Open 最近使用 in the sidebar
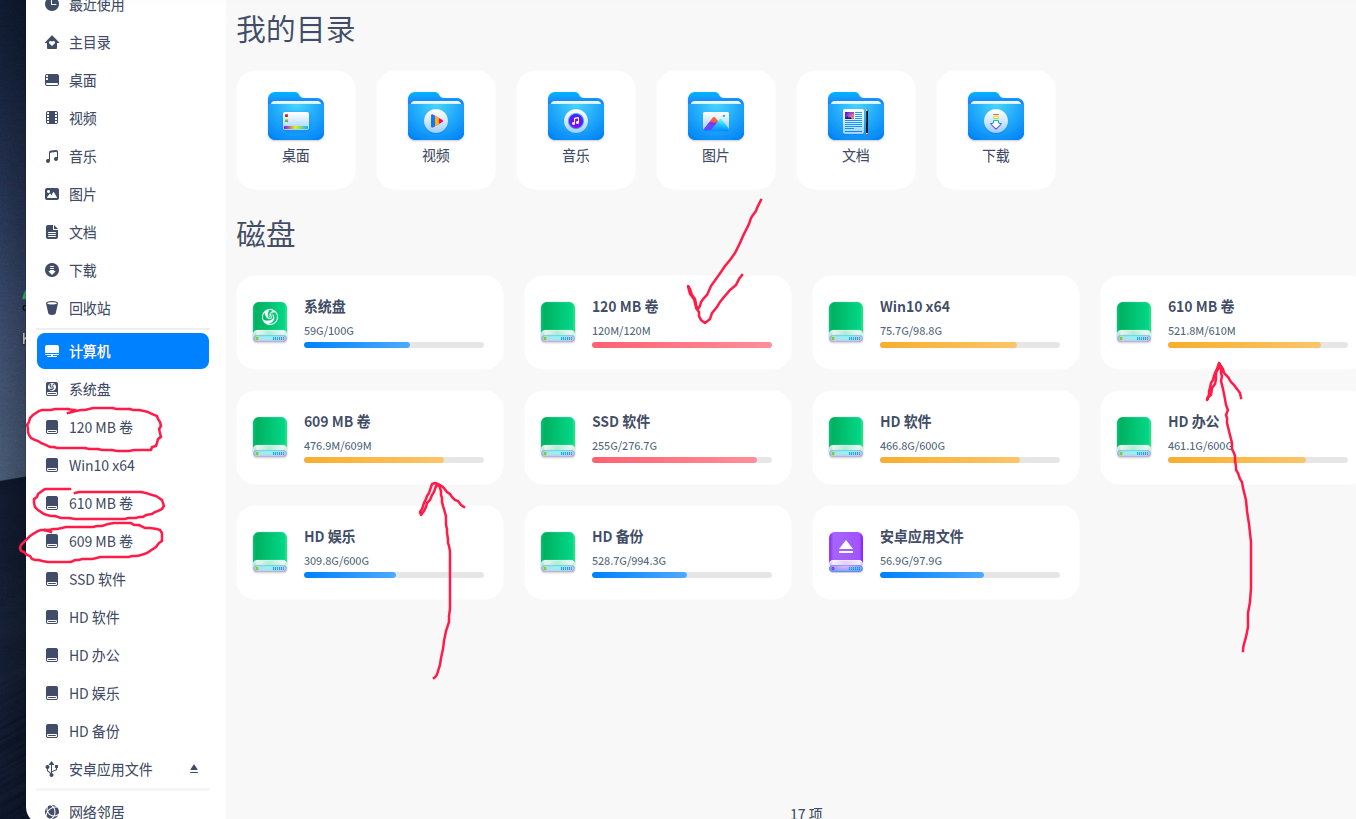This screenshot has width=1356, height=819. pyautogui.click(x=123, y=6)
